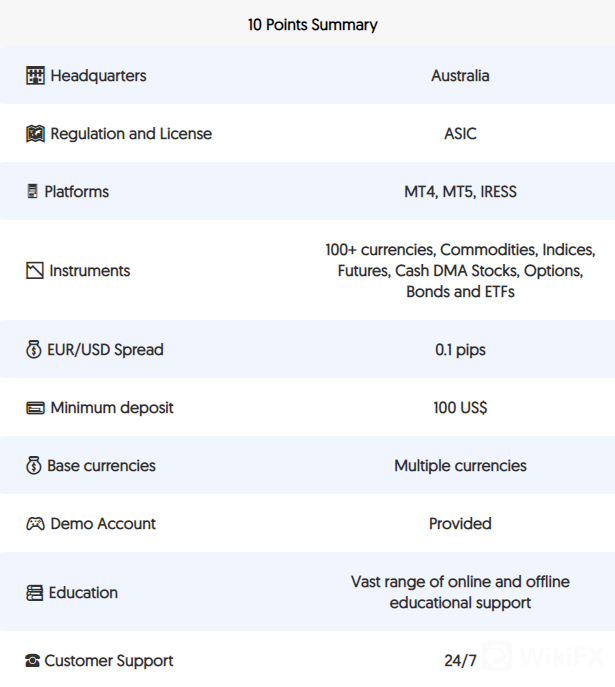
Task: Click the Headquarters building icon
Action: [35, 76]
